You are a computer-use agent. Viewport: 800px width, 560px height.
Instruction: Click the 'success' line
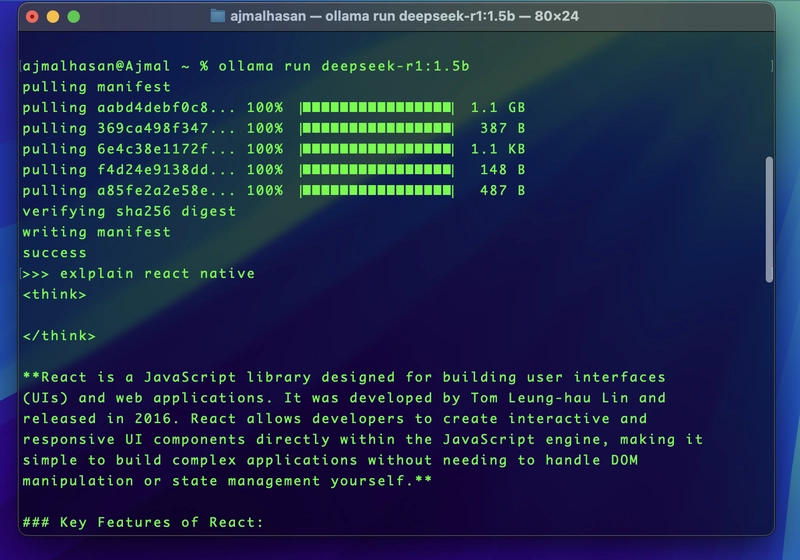coord(55,253)
